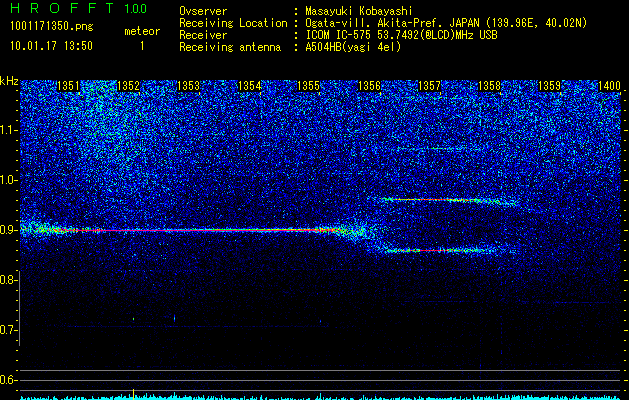Click the 1351 time marker

pyautogui.click(x=68, y=86)
